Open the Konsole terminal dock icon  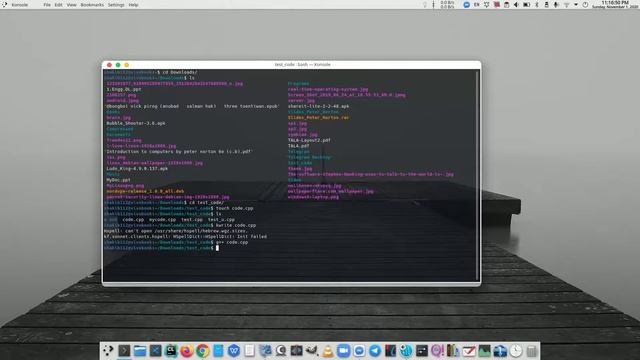pos(124,351)
